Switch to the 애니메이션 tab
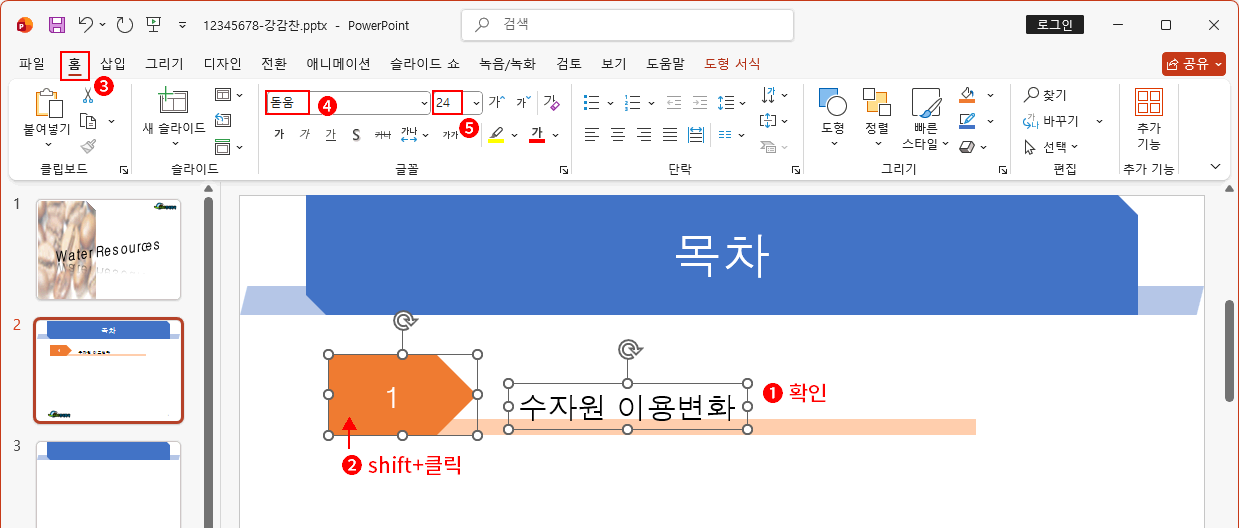 pos(339,64)
